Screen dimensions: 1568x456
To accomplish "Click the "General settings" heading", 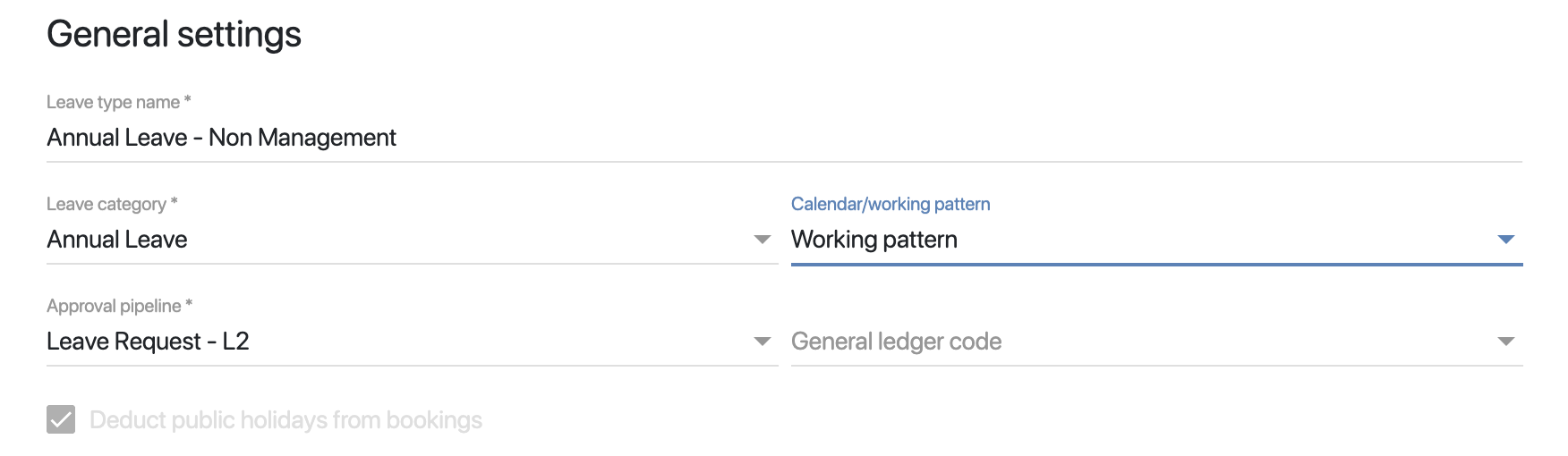I will click(x=174, y=35).
